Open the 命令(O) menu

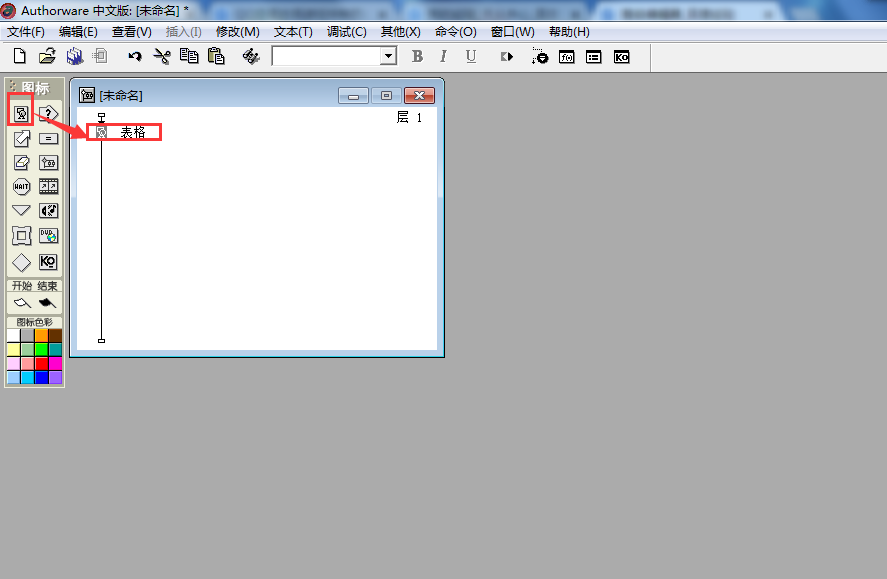455,32
